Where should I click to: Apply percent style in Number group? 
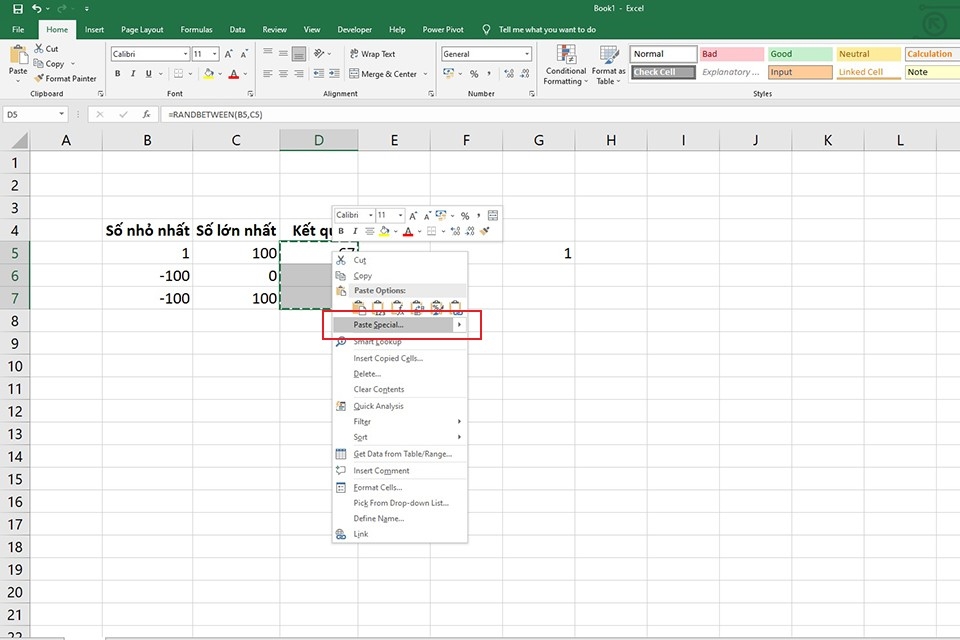pyautogui.click(x=474, y=73)
